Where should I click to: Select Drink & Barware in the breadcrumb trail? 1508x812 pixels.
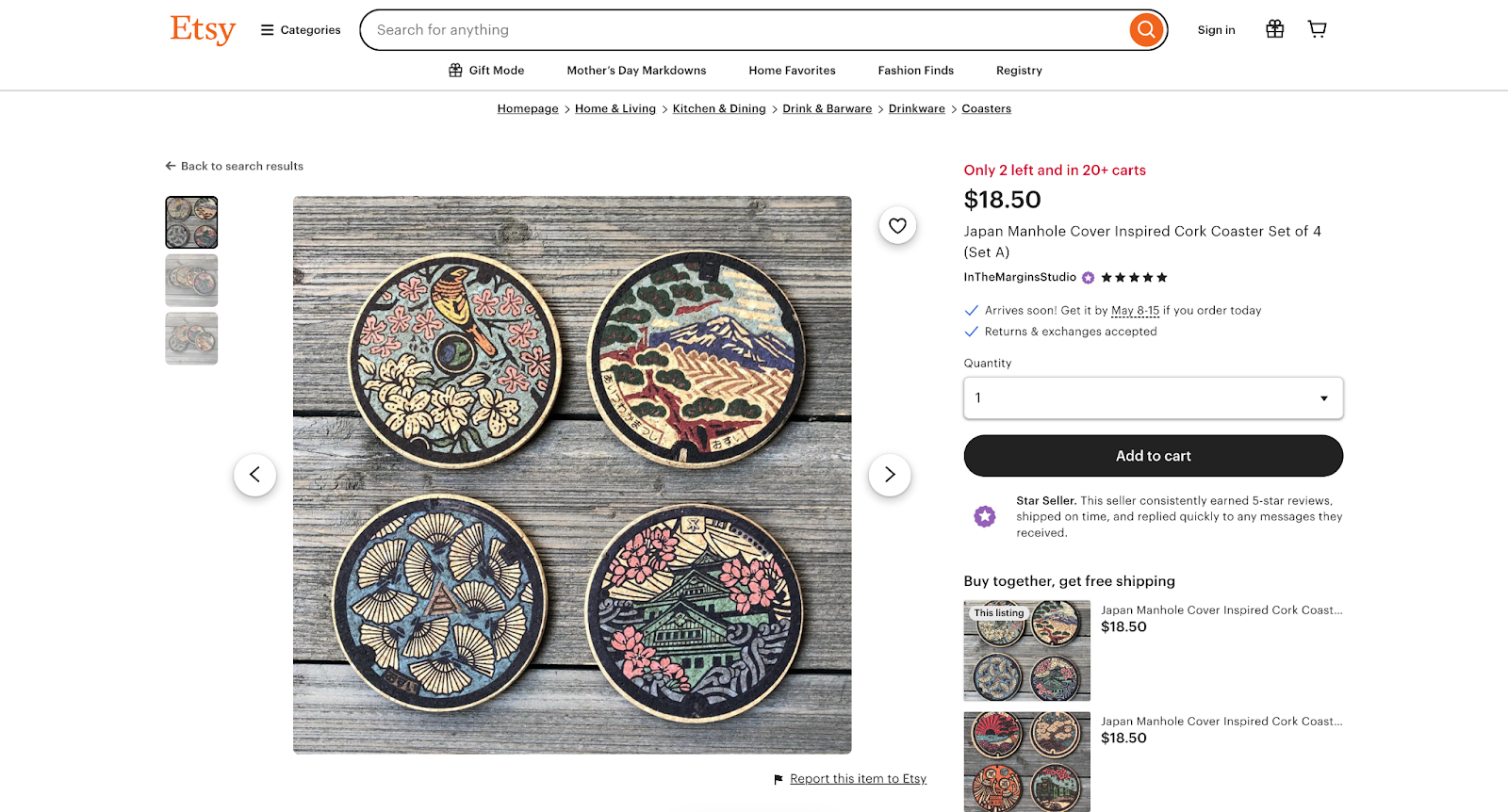(827, 108)
